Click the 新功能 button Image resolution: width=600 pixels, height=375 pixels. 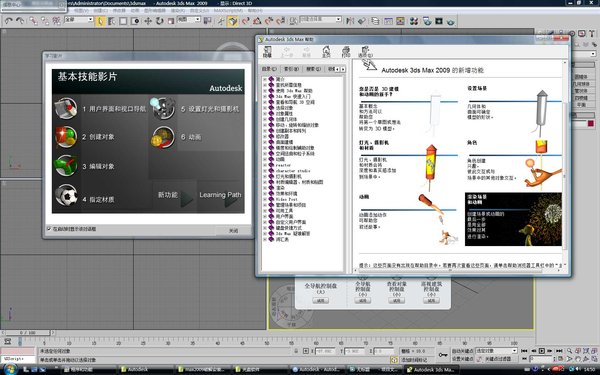[175, 197]
